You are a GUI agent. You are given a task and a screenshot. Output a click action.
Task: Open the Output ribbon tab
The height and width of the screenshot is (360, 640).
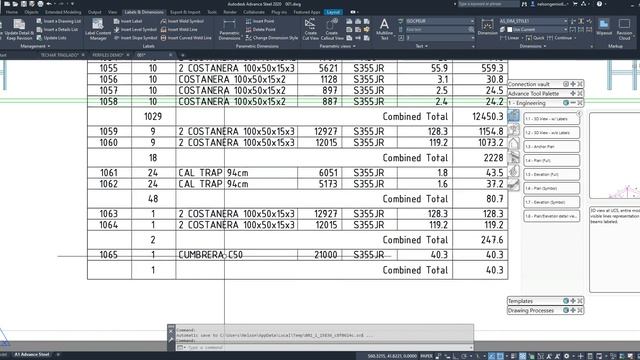click(94, 12)
